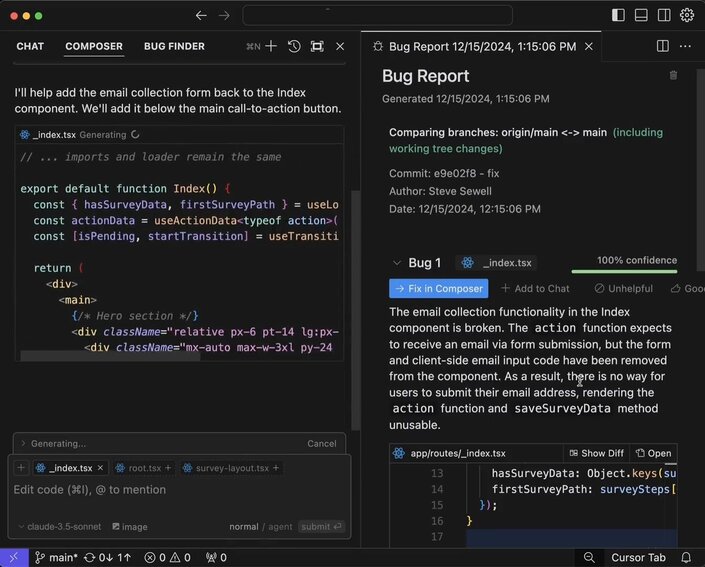
Task: Click the notifications bell in status bar
Action: click(686, 557)
